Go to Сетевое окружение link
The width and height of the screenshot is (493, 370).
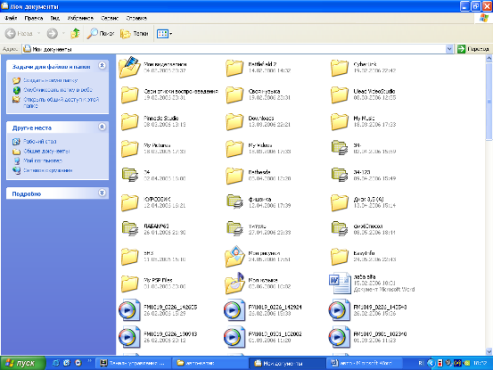(48, 170)
